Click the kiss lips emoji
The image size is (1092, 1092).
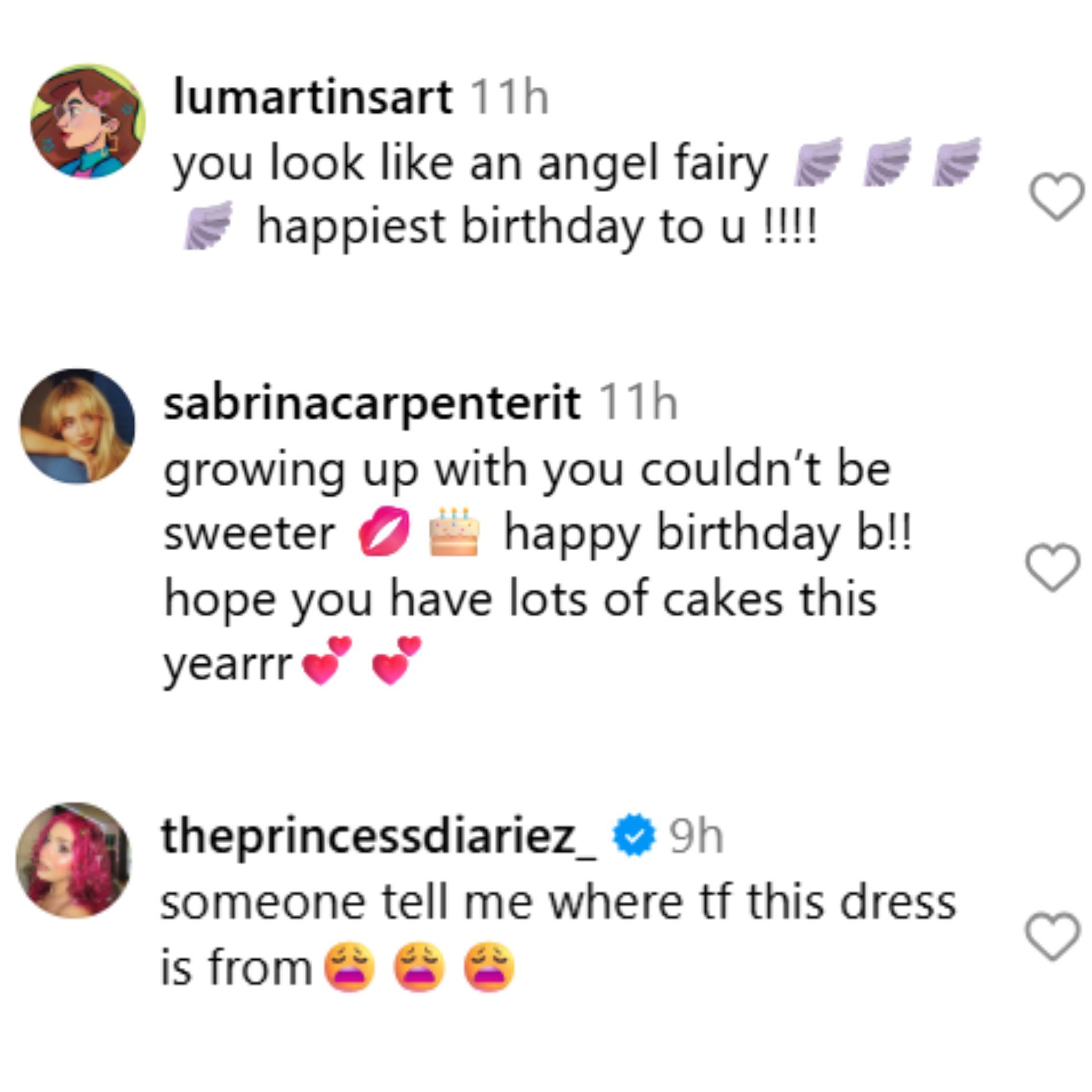click(384, 531)
